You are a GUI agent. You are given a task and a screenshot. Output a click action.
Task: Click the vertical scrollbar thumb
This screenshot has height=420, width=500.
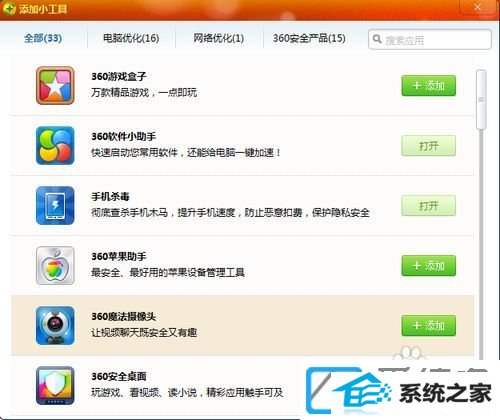481,99
